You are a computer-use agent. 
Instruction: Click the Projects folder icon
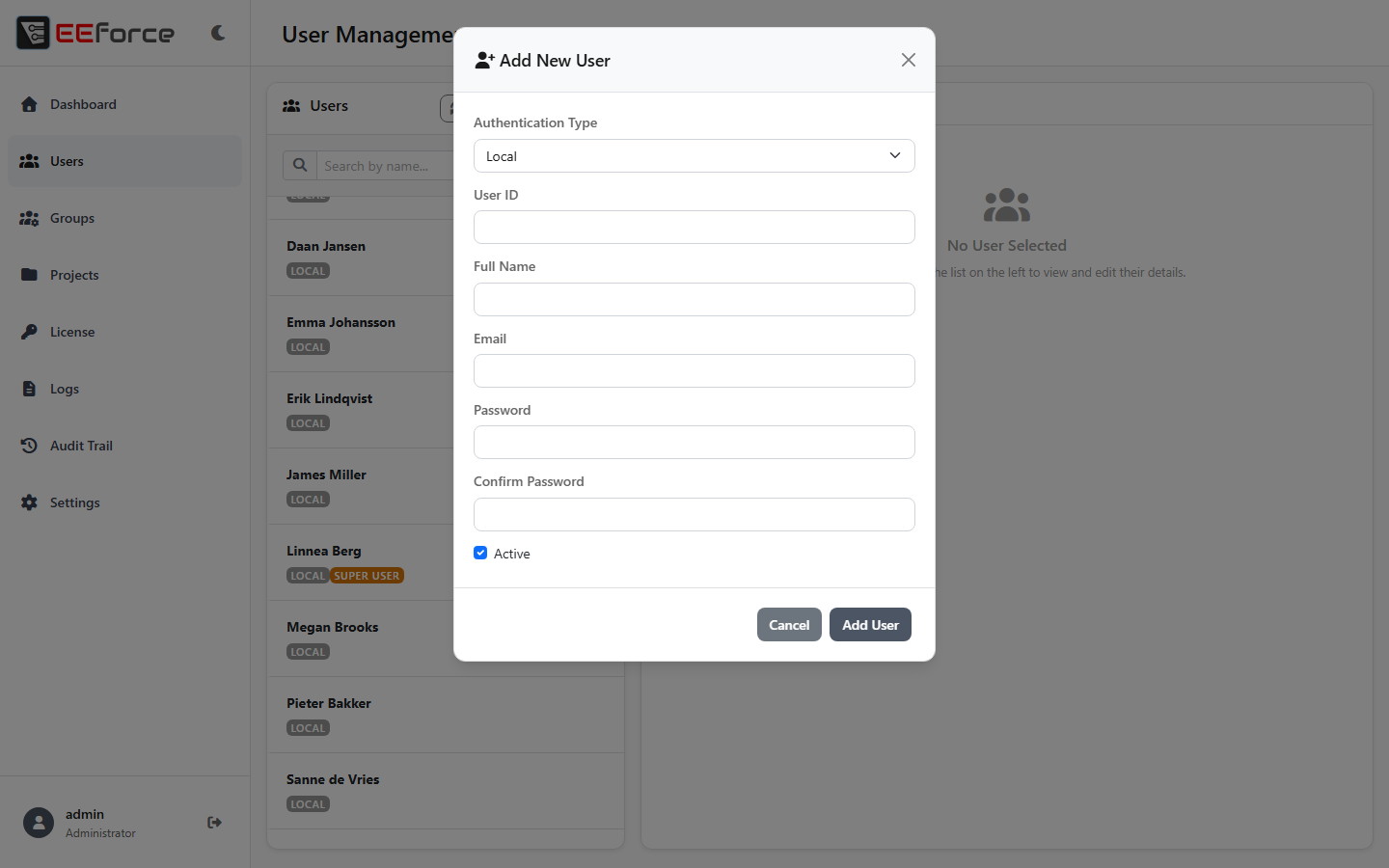pos(29,275)
